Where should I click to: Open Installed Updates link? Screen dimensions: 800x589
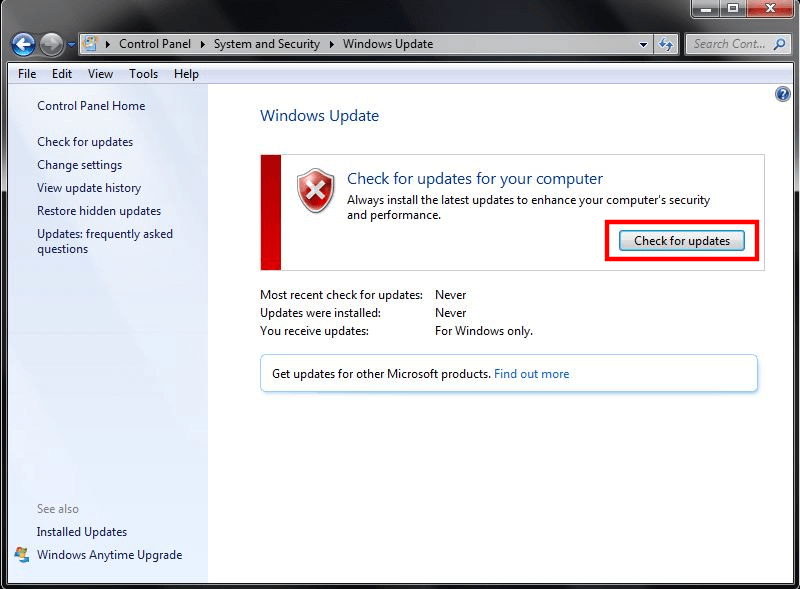coord(82,532)
